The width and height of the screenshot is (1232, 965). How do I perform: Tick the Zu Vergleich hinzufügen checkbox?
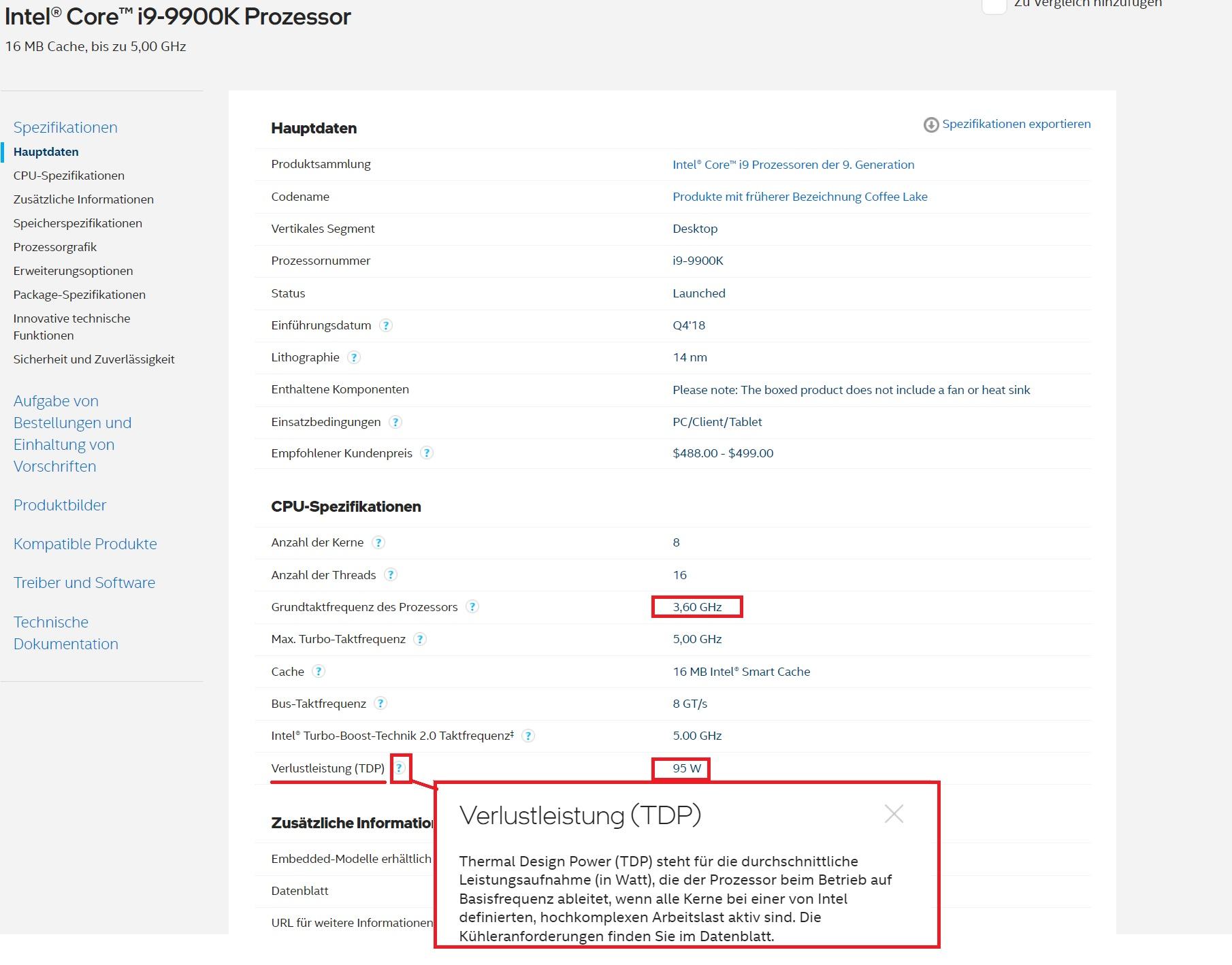(994, 4)
